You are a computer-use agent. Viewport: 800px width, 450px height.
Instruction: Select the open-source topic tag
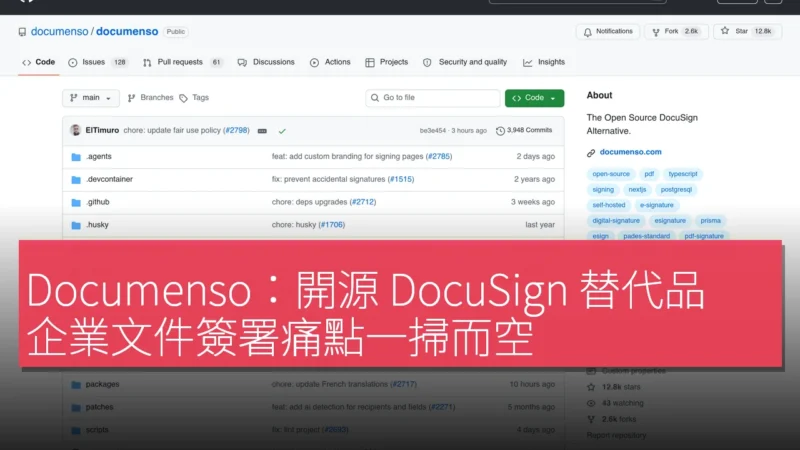[611, 174]
